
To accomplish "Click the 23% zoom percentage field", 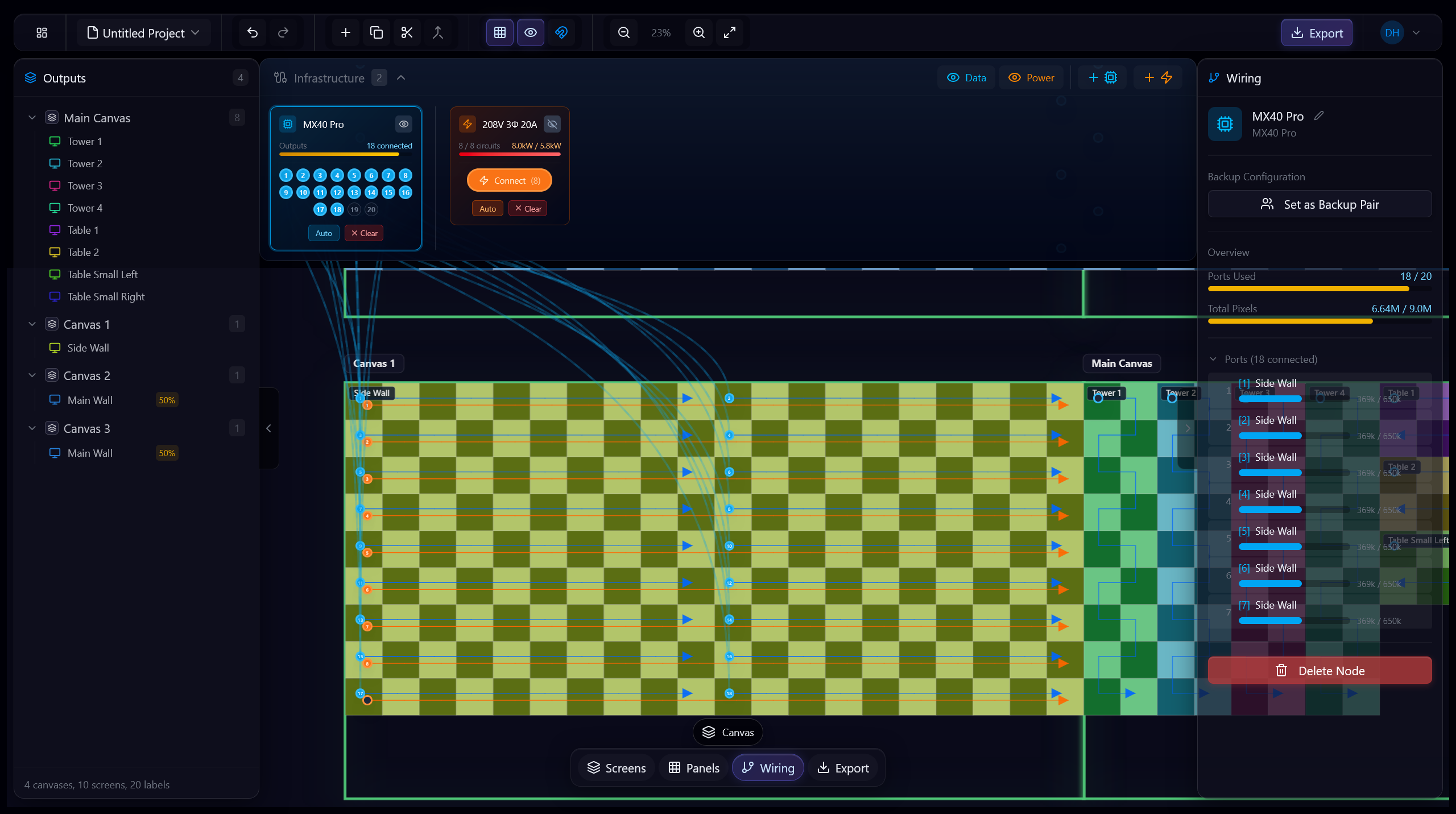I will point(660,32).
